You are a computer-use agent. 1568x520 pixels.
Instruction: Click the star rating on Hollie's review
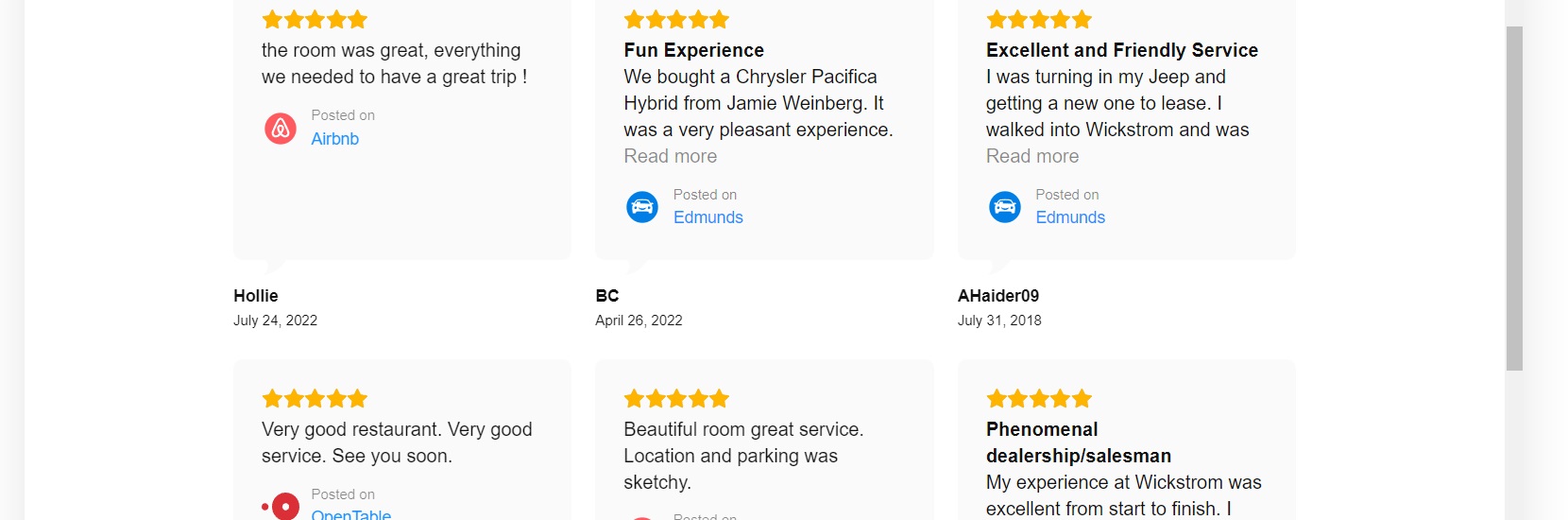click(x=315, y=20)
